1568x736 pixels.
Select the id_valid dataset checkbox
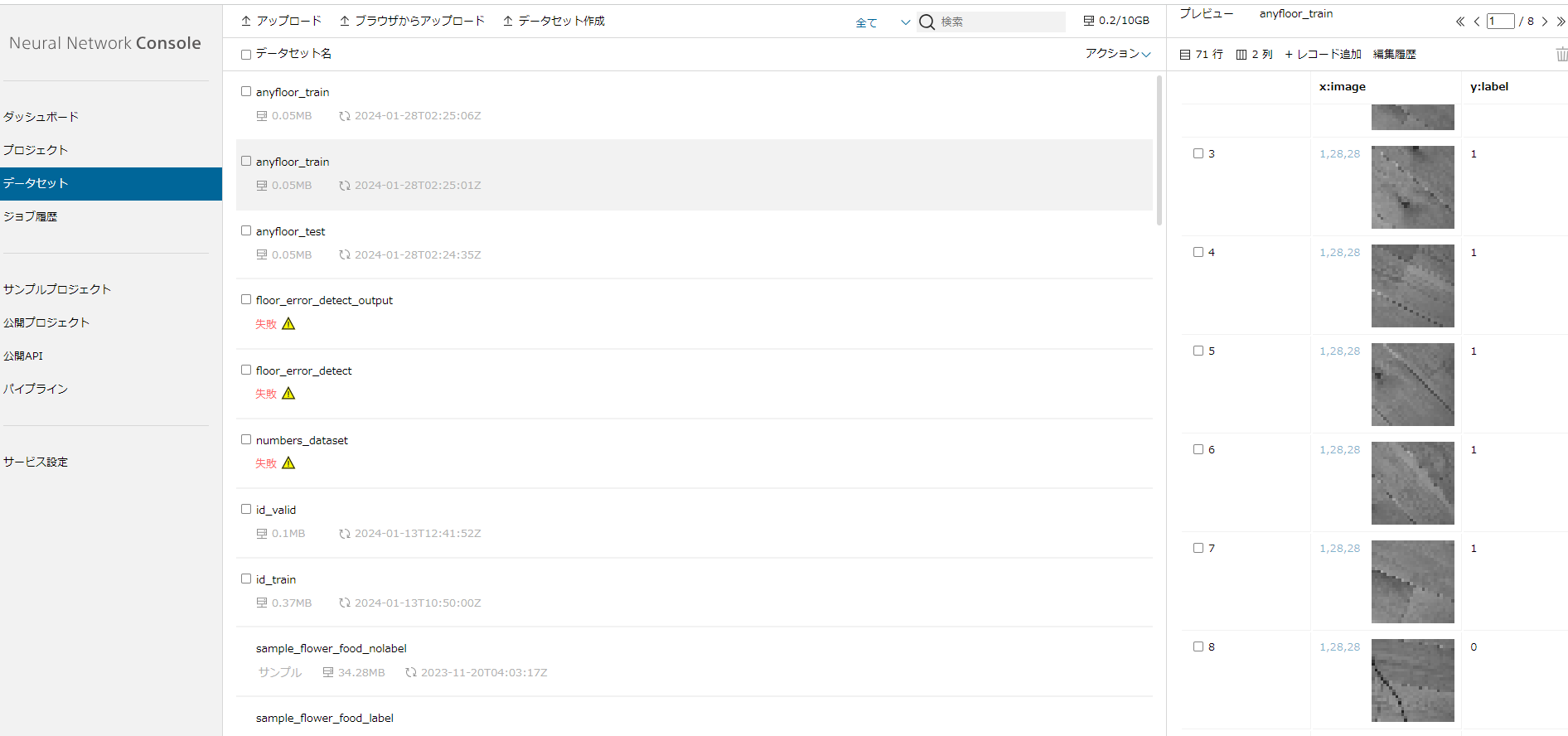pyautogui.click(x=246, y=510)
